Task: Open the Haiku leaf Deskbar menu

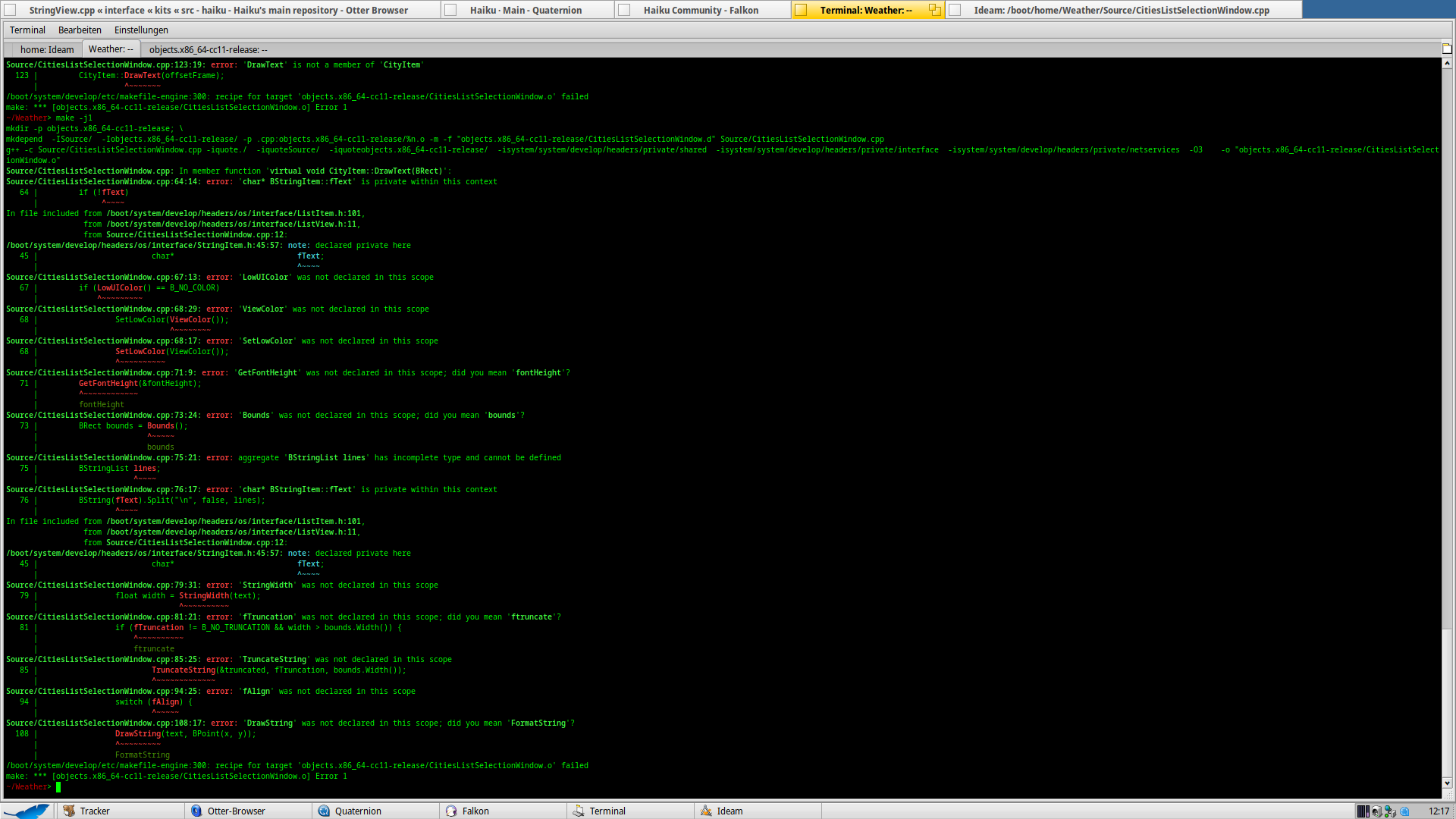Action: (27, 811)
